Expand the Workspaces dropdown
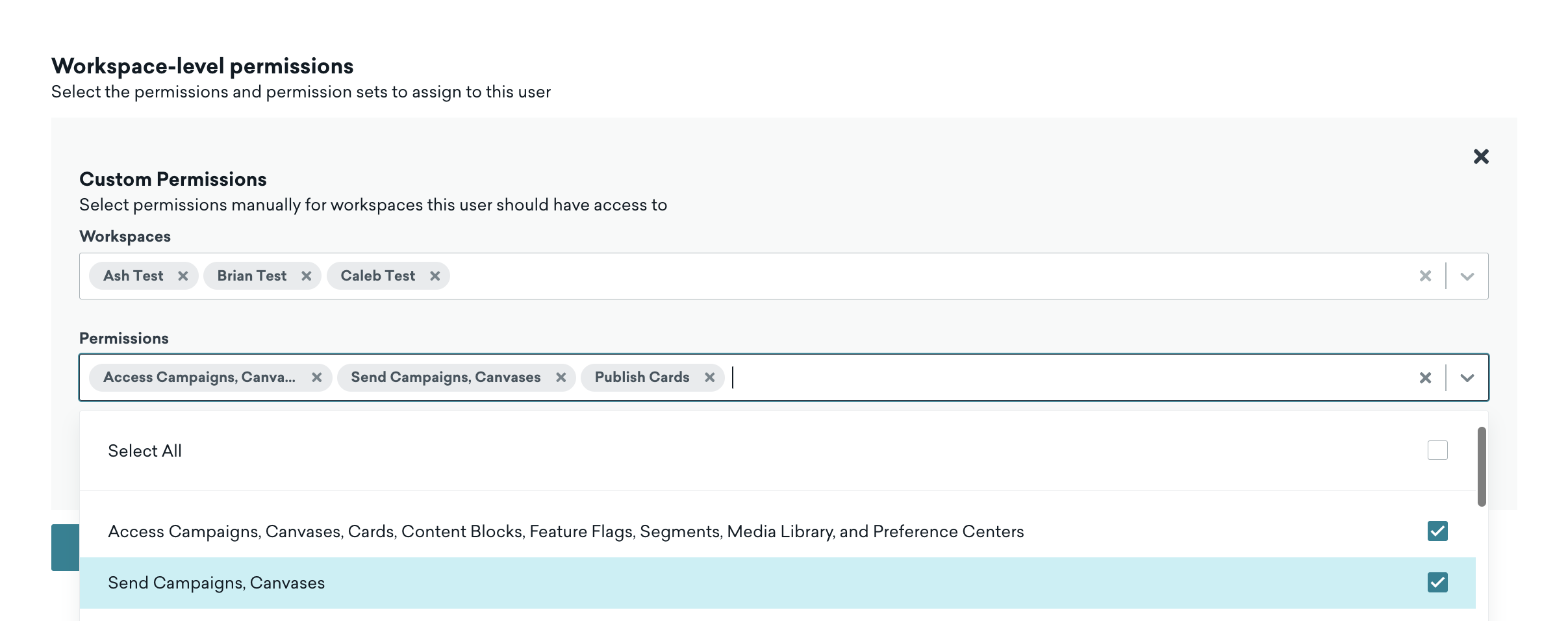1568x621 pixels. (1467, 276)
